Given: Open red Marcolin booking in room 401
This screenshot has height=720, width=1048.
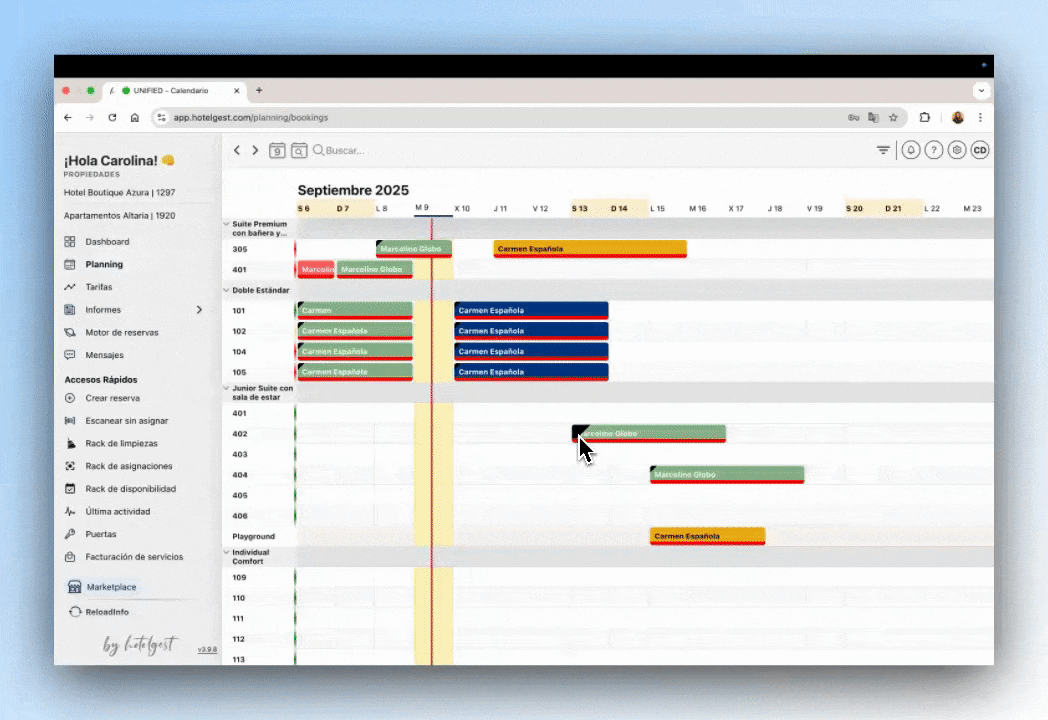Looking at the screenshot, I should point(315,269).
